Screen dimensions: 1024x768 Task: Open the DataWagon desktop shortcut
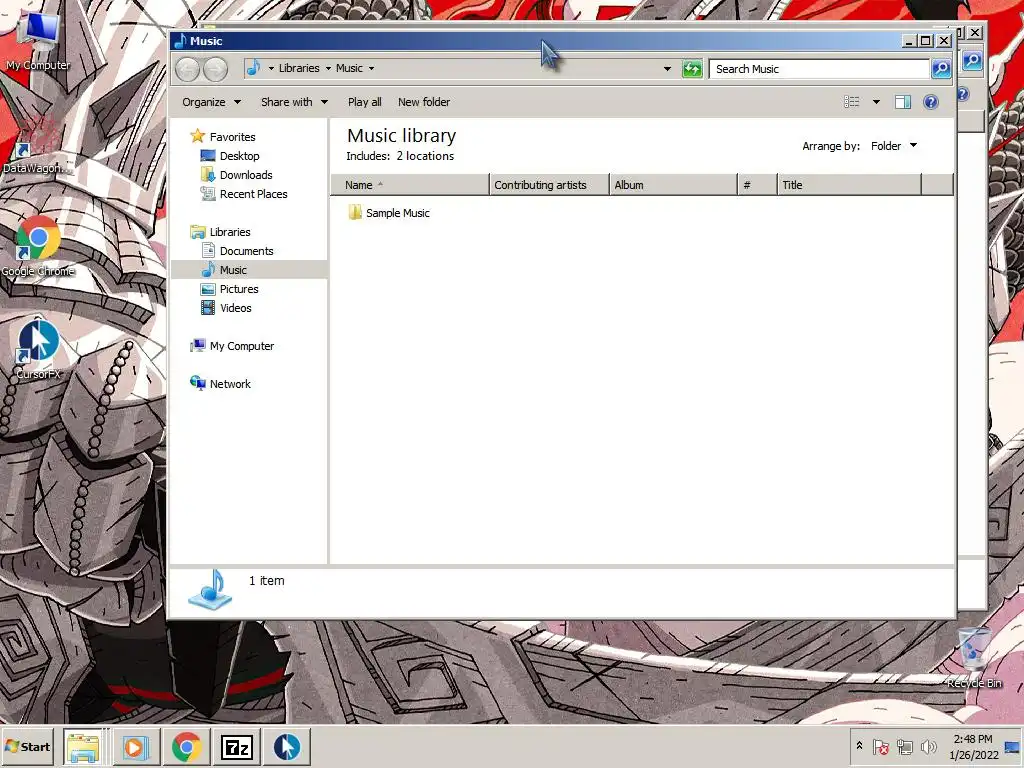coord(37,145)
